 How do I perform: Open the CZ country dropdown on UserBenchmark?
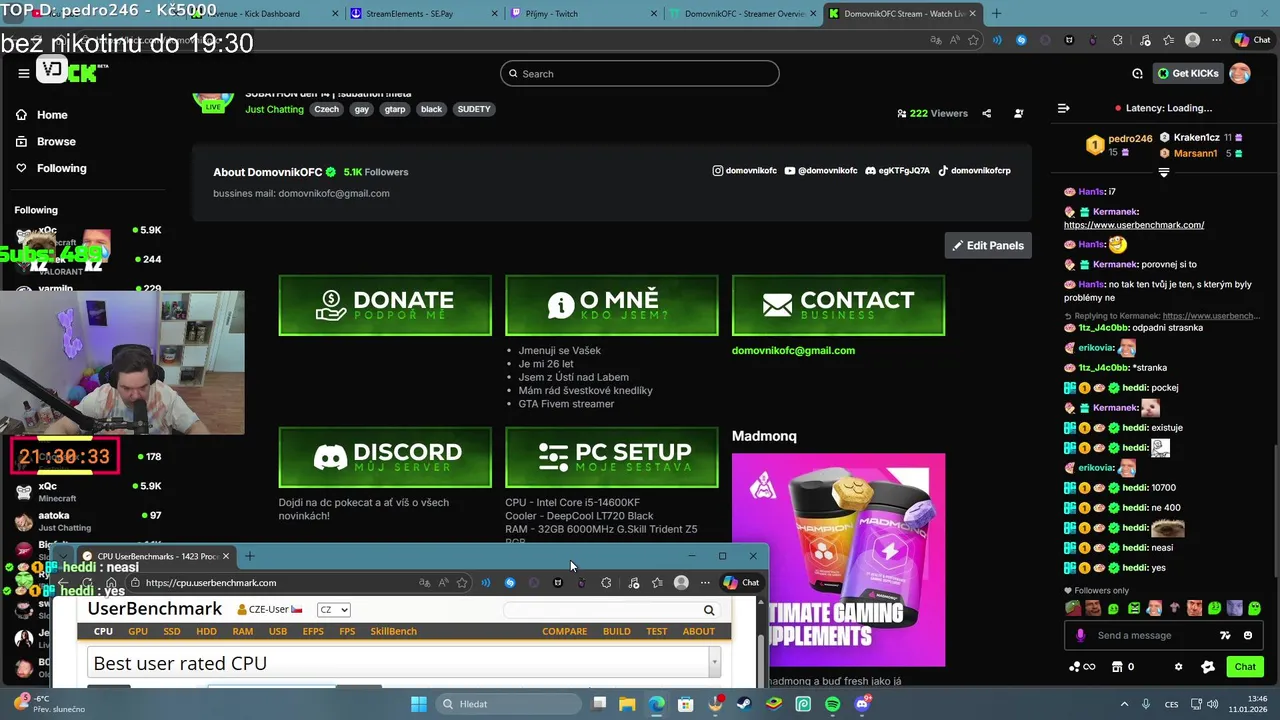(333, 610)
